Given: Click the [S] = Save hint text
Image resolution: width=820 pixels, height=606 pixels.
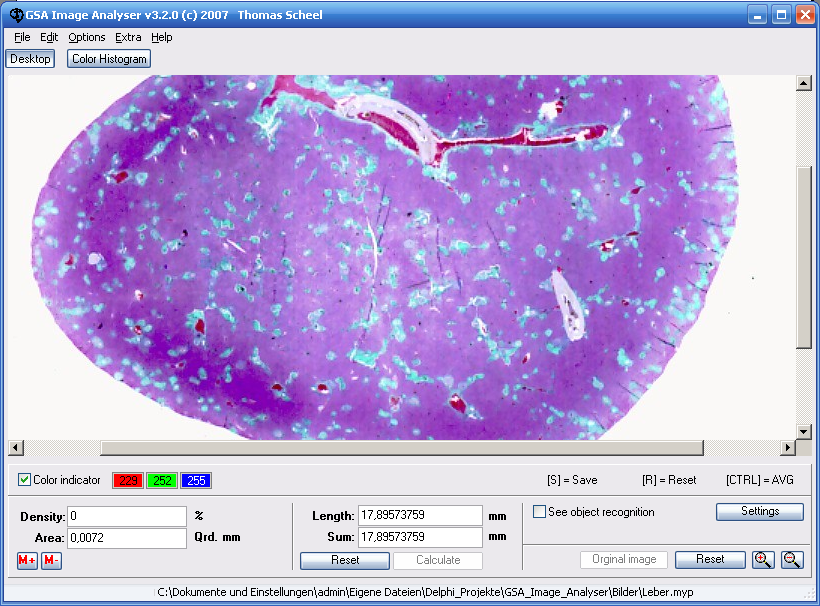Looking at the screenshot, I should tap(572, 480).
